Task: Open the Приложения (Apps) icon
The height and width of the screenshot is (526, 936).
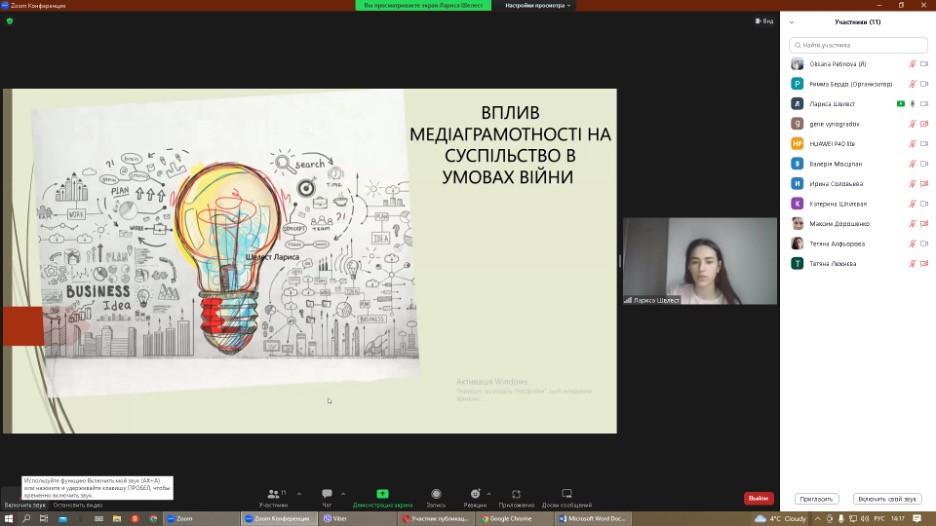Action: pyautogui.click(x=516, y=494)
